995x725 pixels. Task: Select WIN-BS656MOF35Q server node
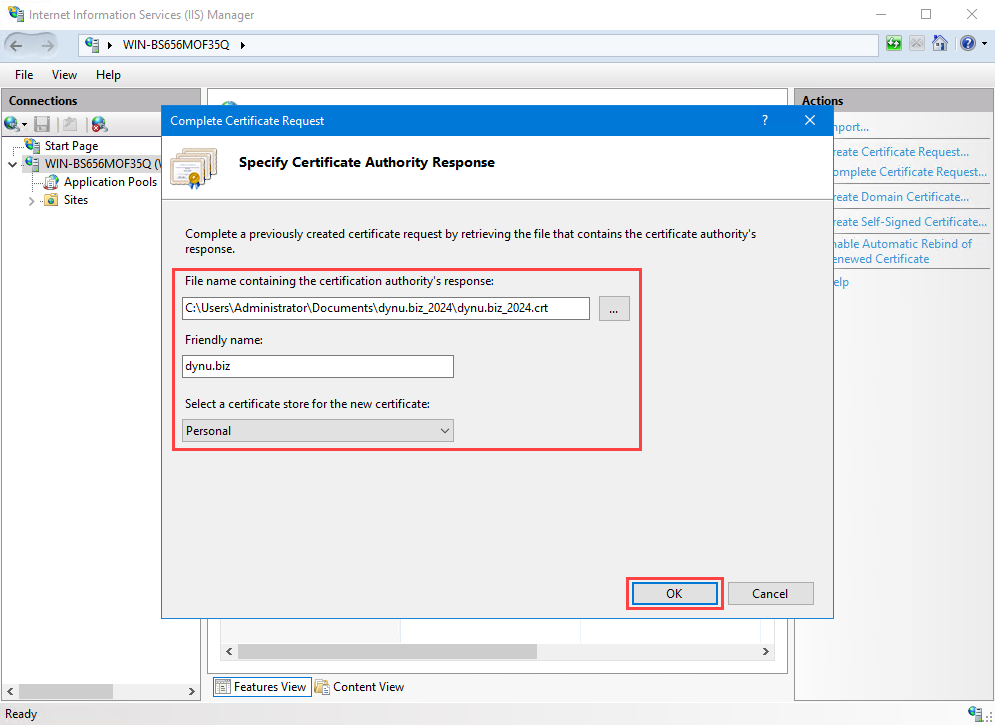point(98,164)
